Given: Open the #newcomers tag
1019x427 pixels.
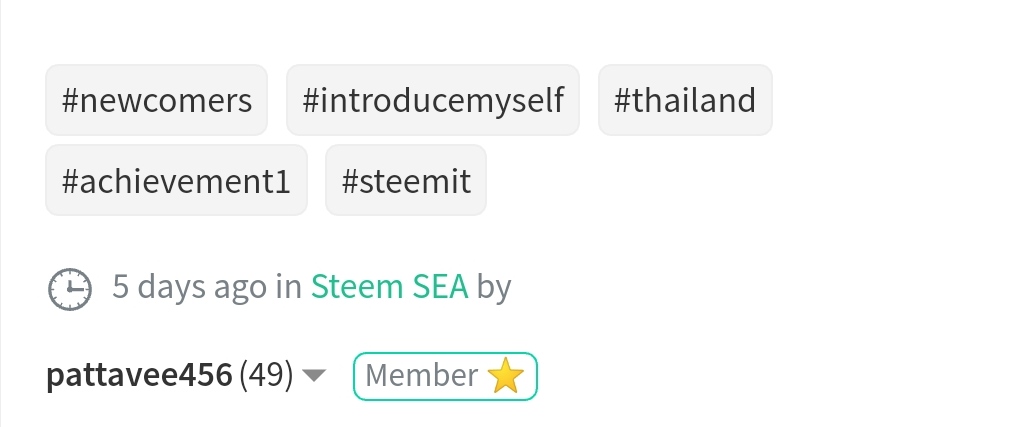Looking at the screenshot, I should click(157, 100).
